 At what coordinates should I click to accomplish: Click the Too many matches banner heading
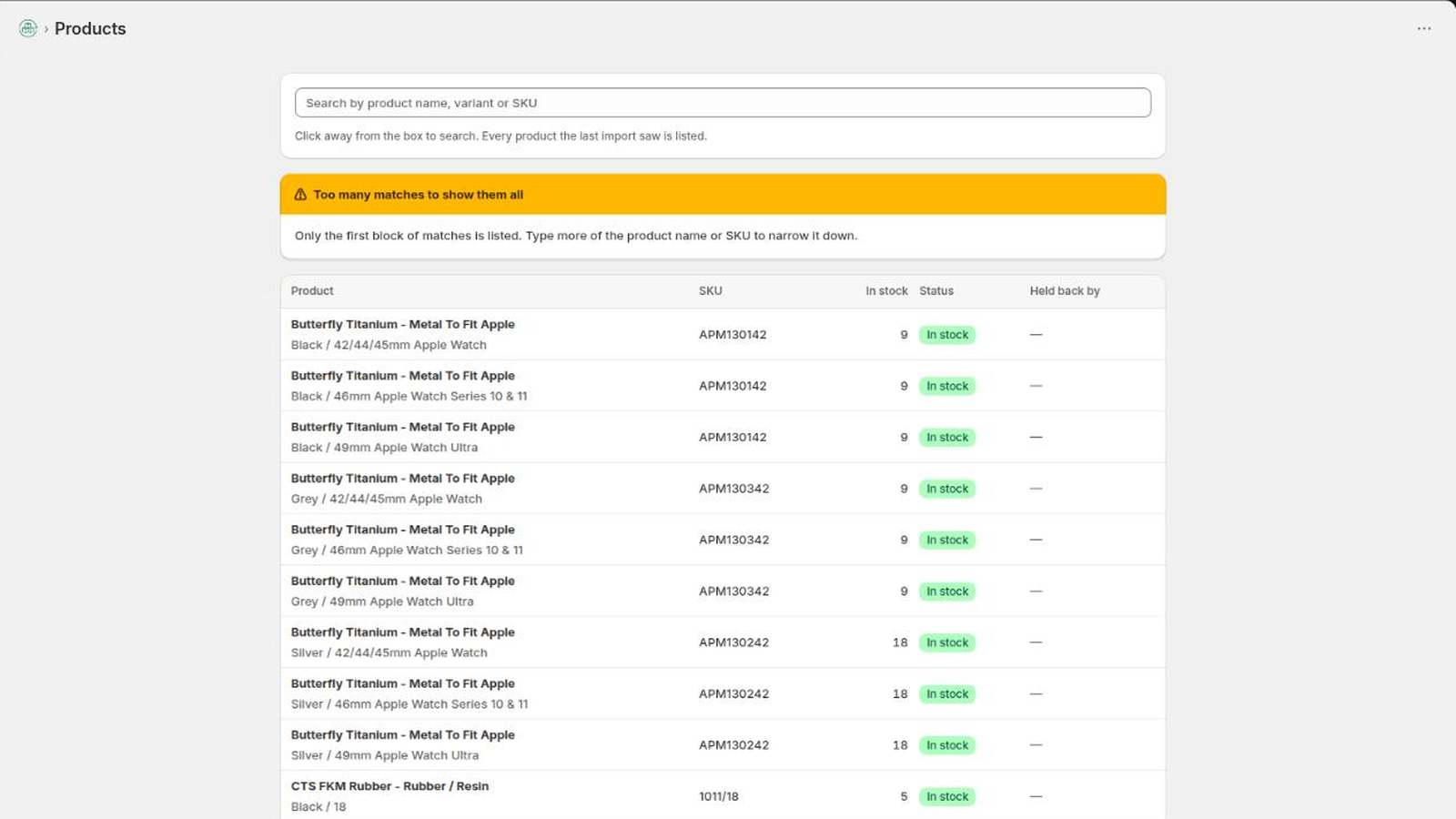tap(419, 195)
